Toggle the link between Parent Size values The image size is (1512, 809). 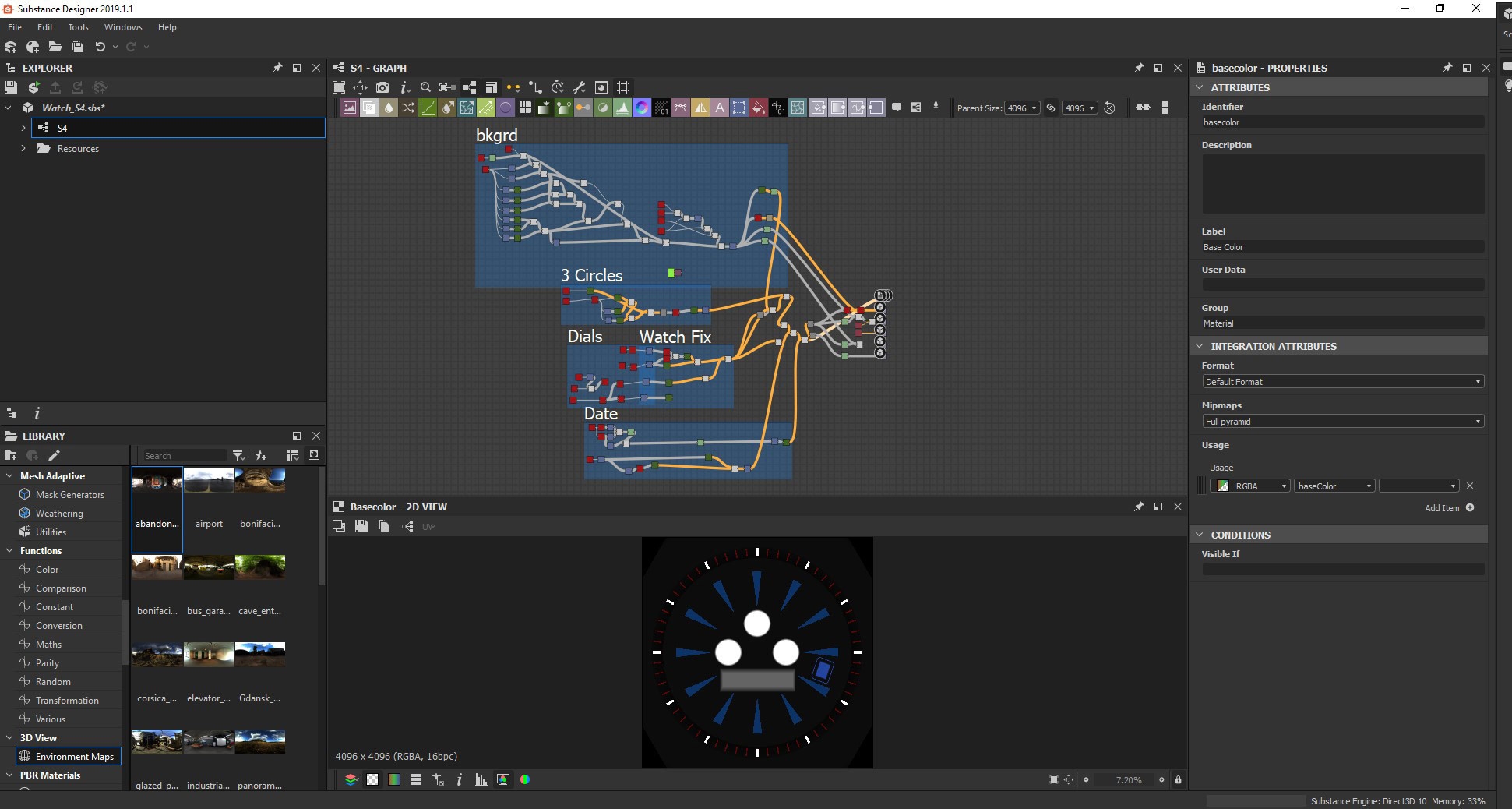pos(1051,108)
